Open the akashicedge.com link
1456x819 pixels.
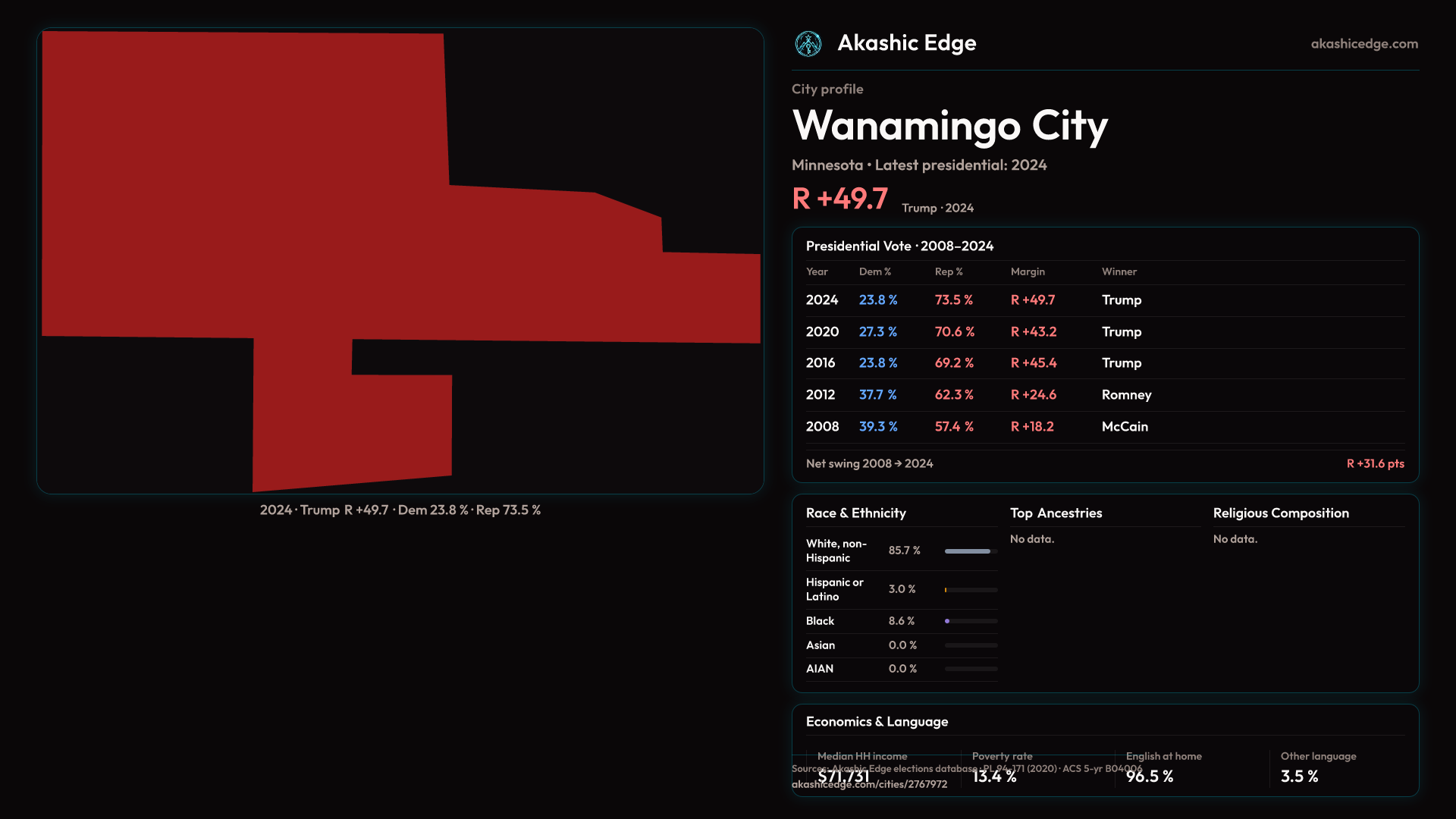pos(1363,44)
